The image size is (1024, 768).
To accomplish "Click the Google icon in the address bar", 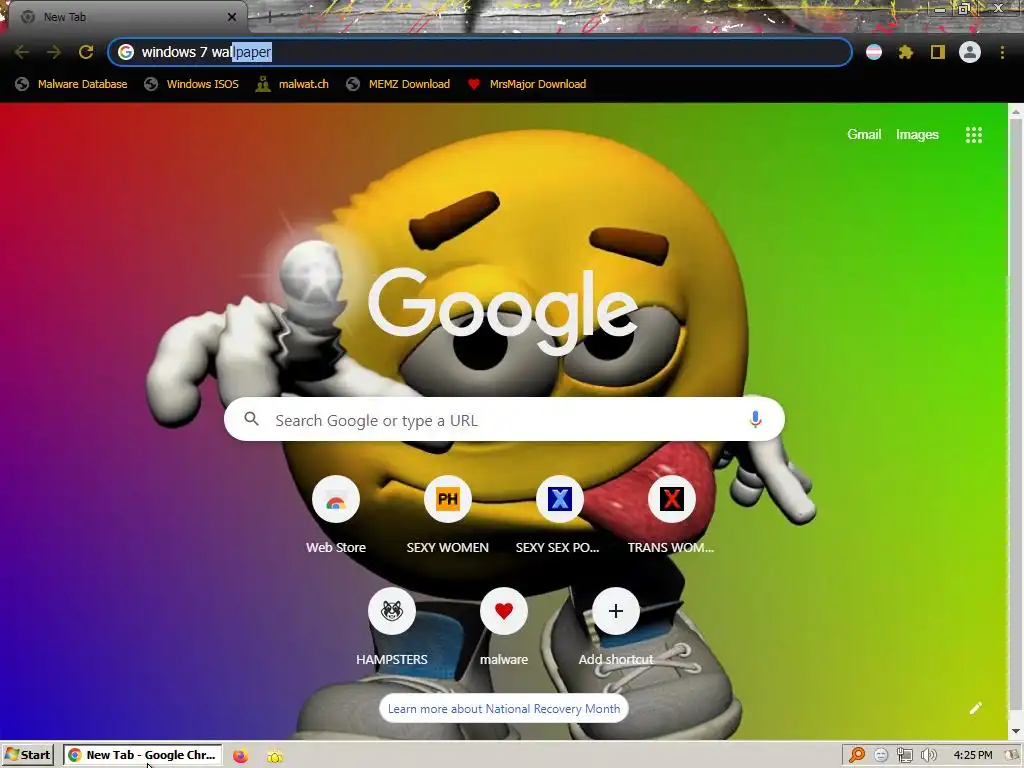I will (x=126, y=52).
